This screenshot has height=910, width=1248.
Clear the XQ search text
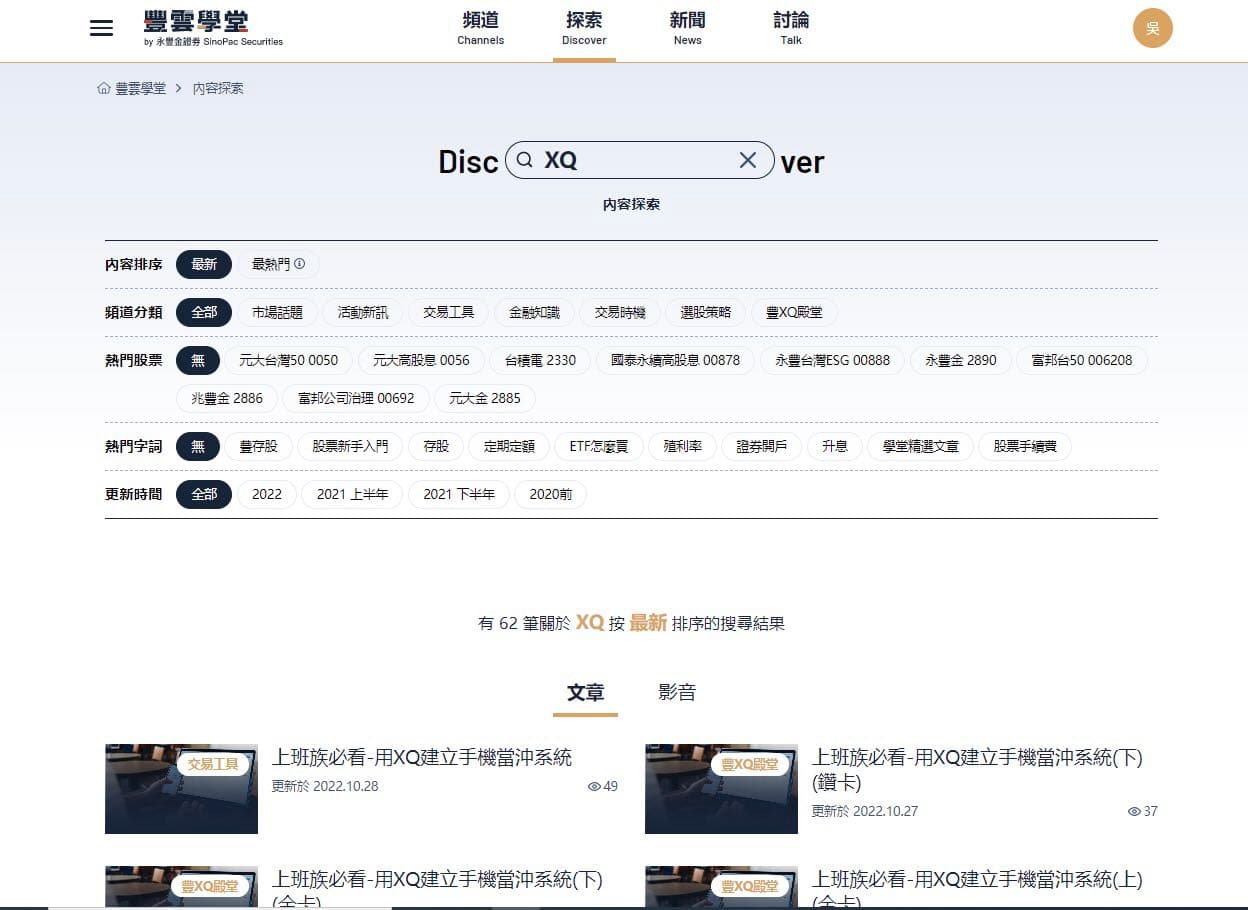point(747,160)
